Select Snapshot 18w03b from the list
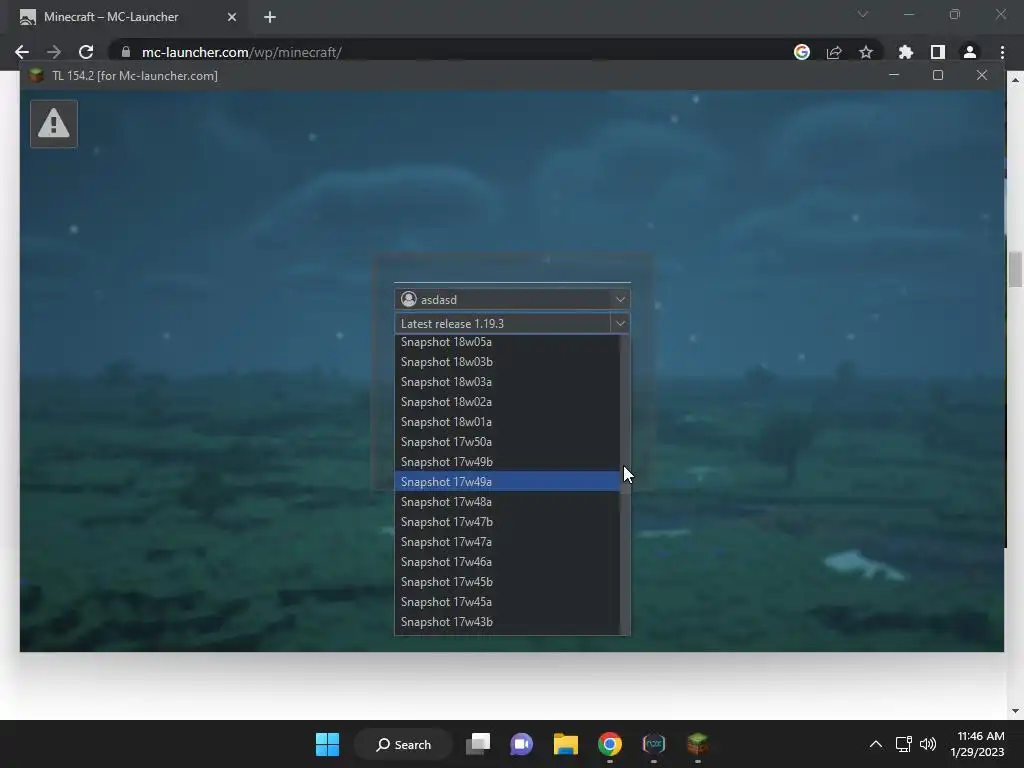The height and width of the screenshot is (768, 1024). pos(507,362)
